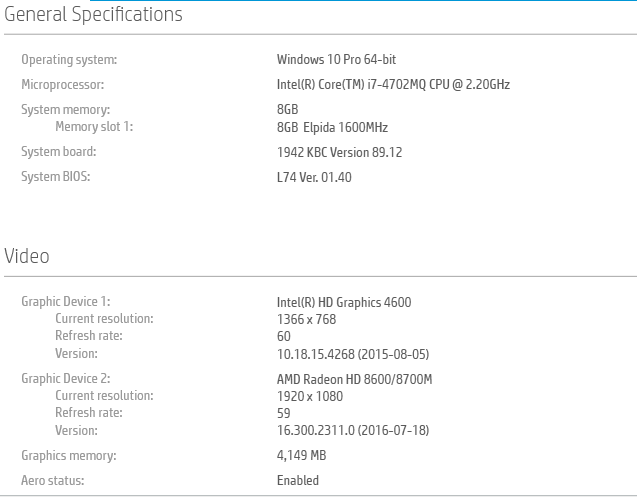
Task: Select the Graphic Device 2 label
Action: click(65, 379)
